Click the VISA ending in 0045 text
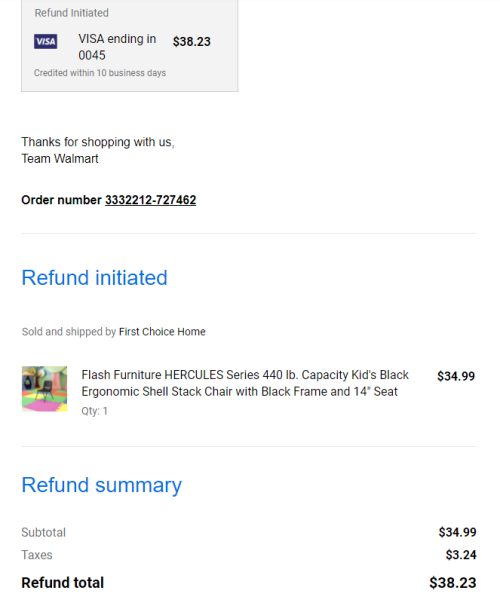 pyautogui.click(x=117, y=47)
